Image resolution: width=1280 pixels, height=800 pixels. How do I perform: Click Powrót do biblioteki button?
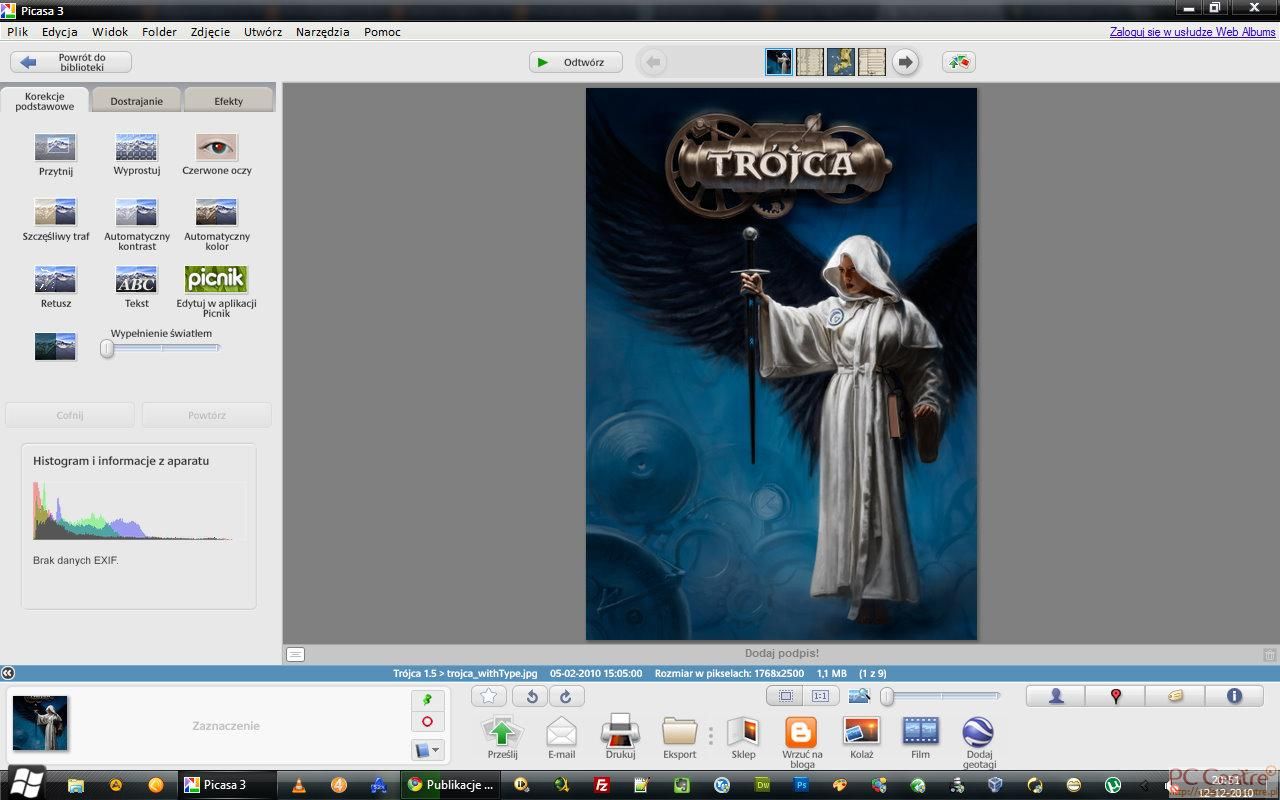coord(71,62)
